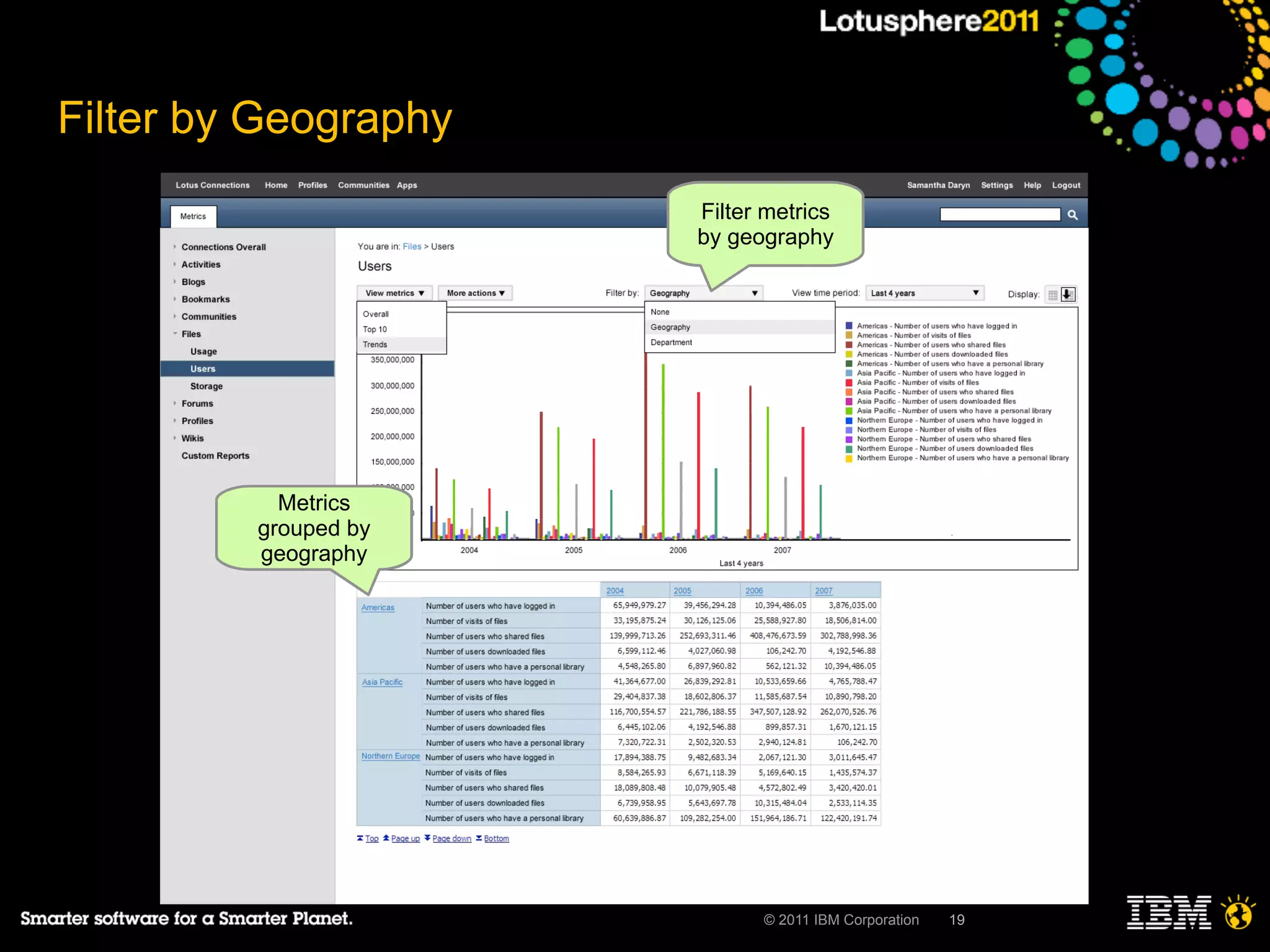1270x952 pixels.
Task: Select Storage under Files
Action: click(x=206, y=386)
